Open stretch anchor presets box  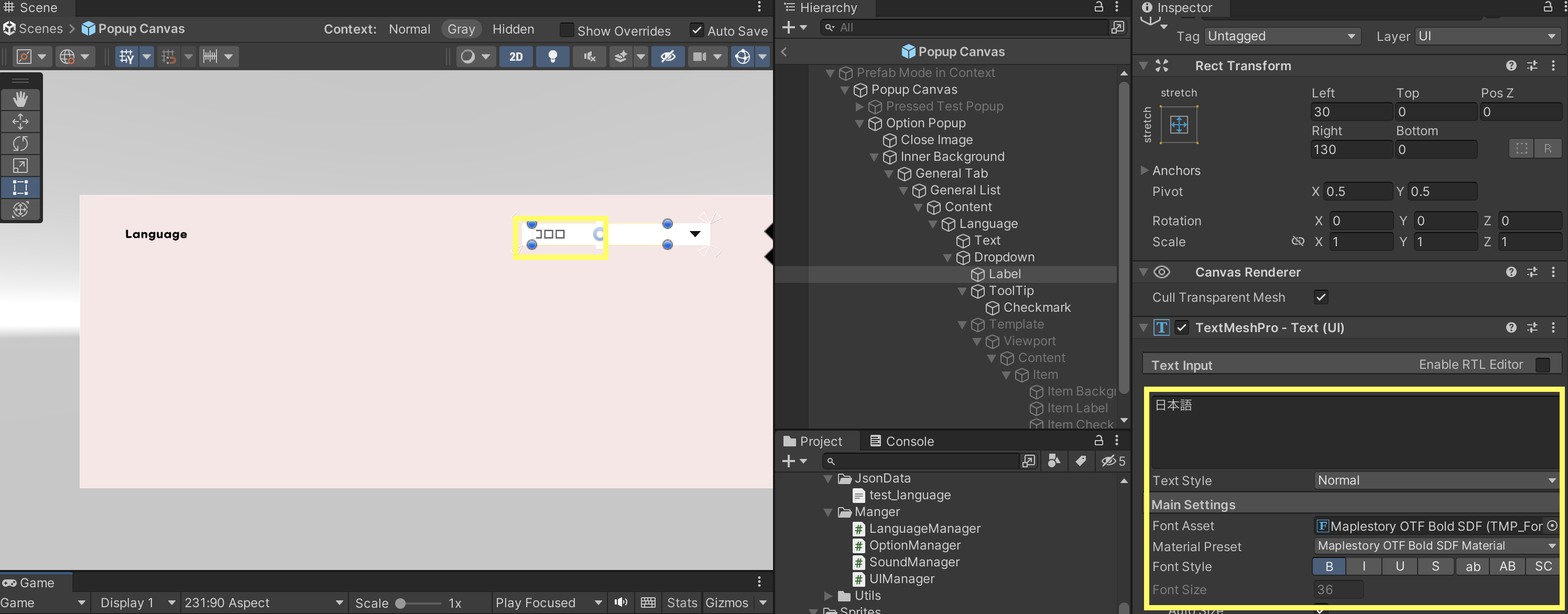pyautogui.click(x=1179, y=125)
